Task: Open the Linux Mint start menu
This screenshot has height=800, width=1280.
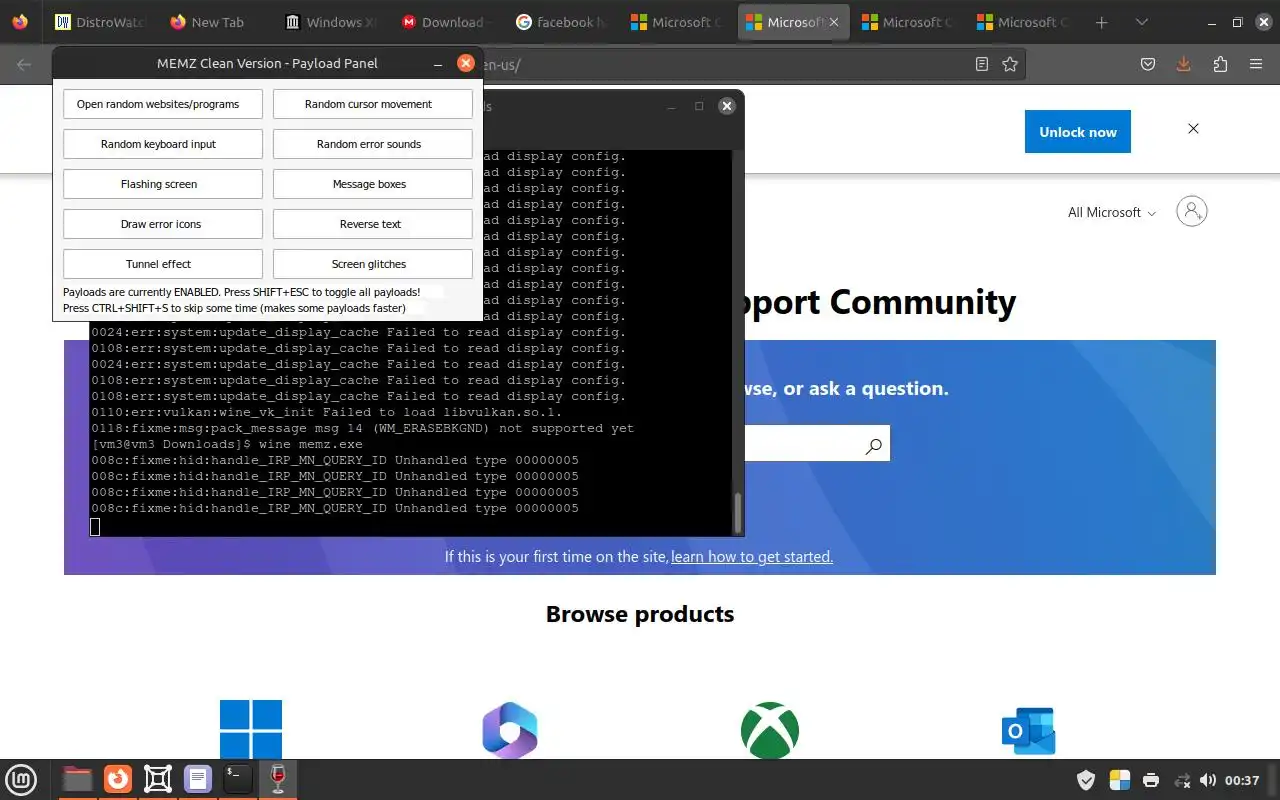Action: [21, 779]
